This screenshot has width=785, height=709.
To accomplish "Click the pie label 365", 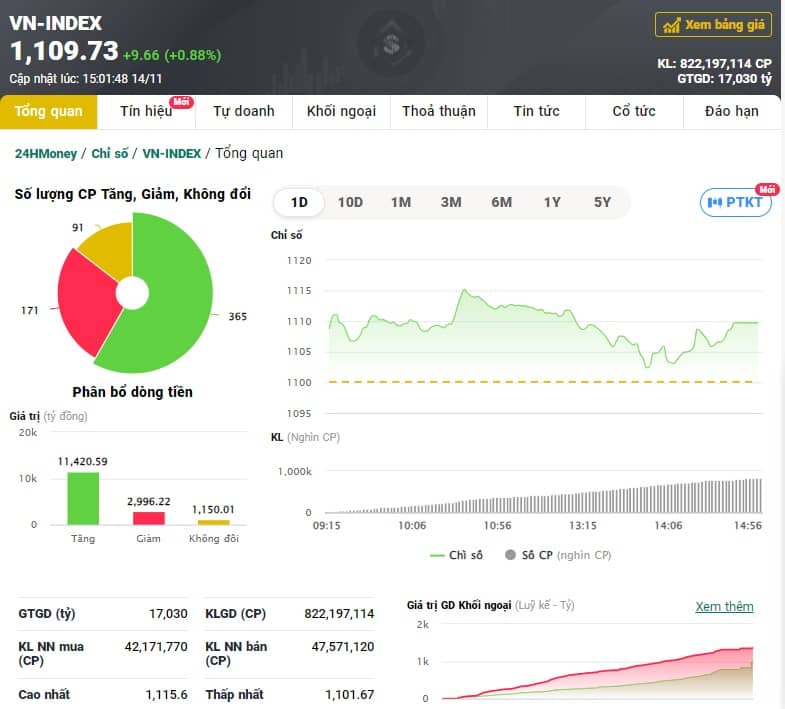I will pos(238,316).
